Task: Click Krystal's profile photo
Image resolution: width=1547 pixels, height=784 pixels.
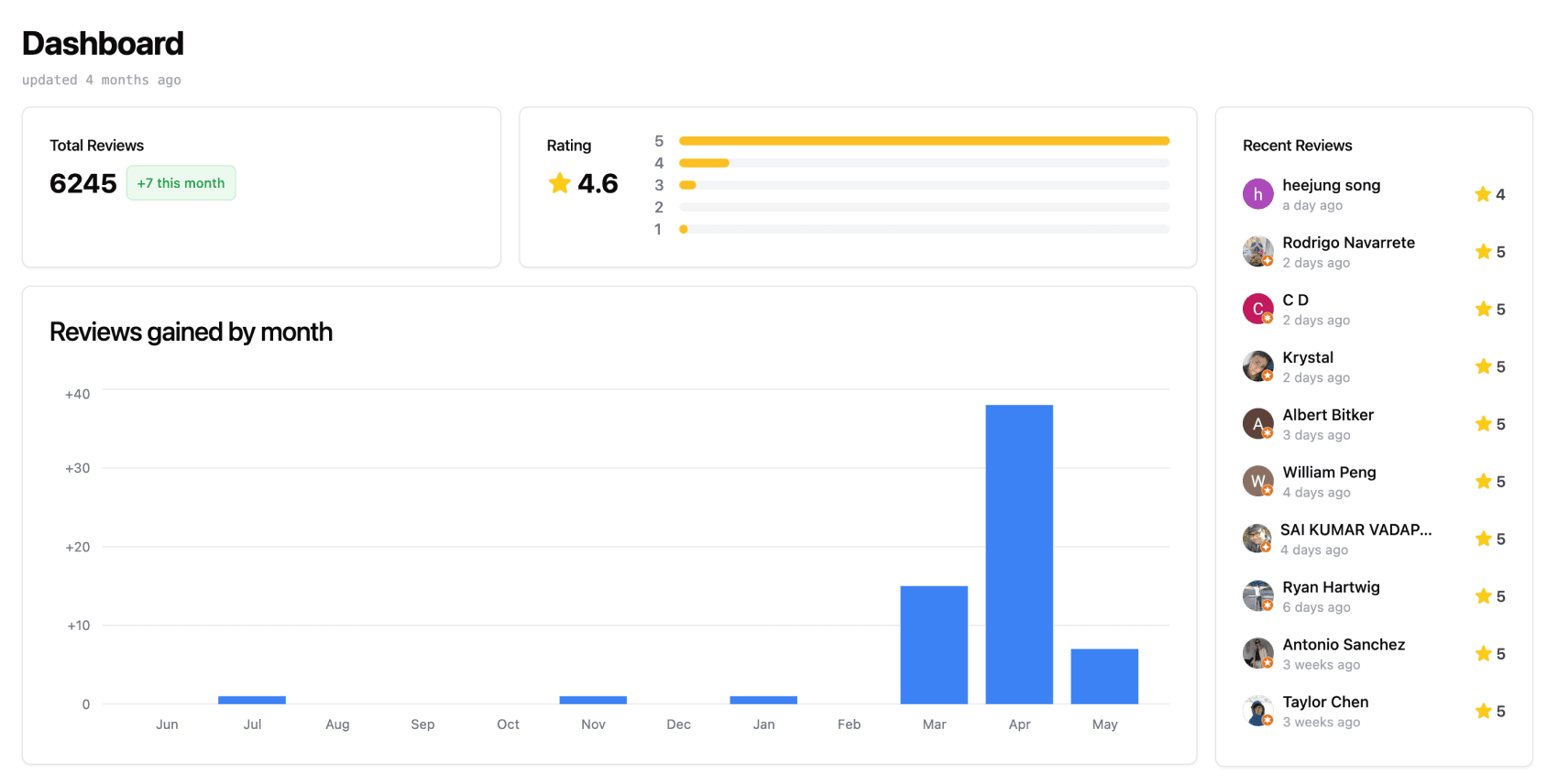Action: [1257, 366]
